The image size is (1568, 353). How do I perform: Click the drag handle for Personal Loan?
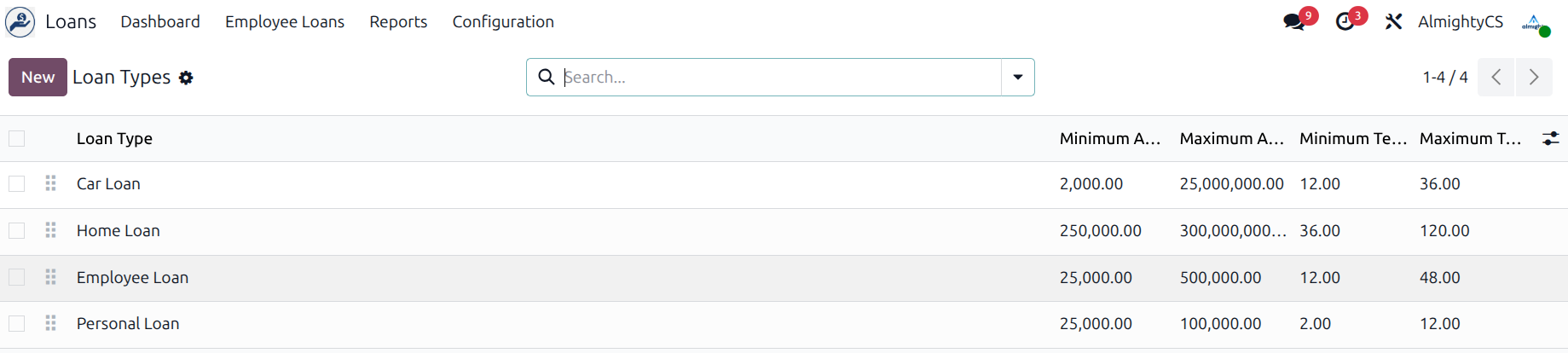coord(51,323)
